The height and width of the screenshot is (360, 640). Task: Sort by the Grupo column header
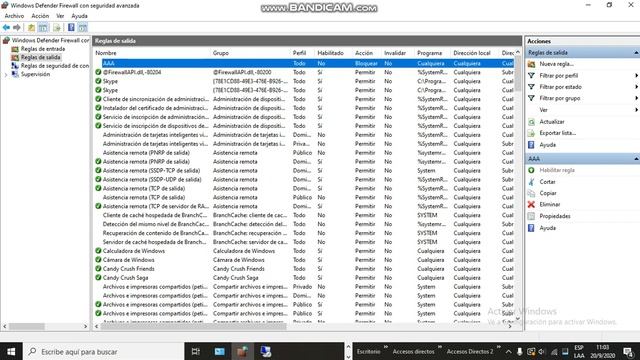[250, 53]
